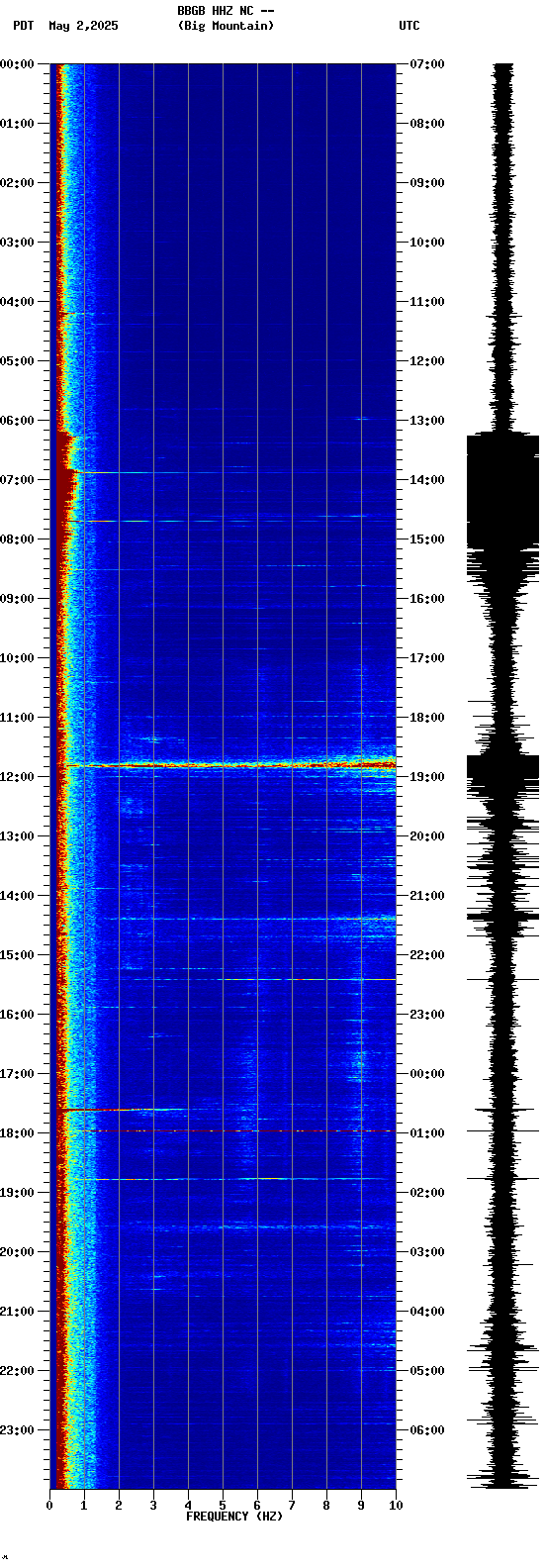Click frequency tick label "4"
The width and height of the screenshot is (546, 1568).
point(188,1506)
